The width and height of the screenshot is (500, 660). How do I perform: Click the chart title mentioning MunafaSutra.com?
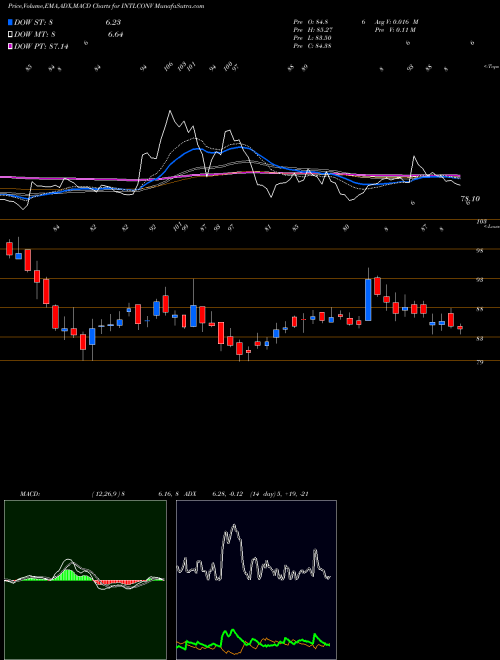coord(106,6)
